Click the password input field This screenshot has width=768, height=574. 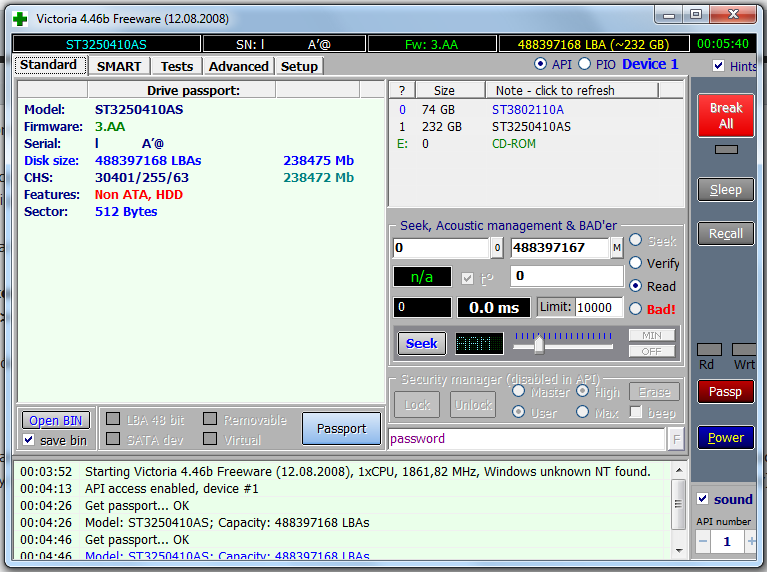point(527,439)
